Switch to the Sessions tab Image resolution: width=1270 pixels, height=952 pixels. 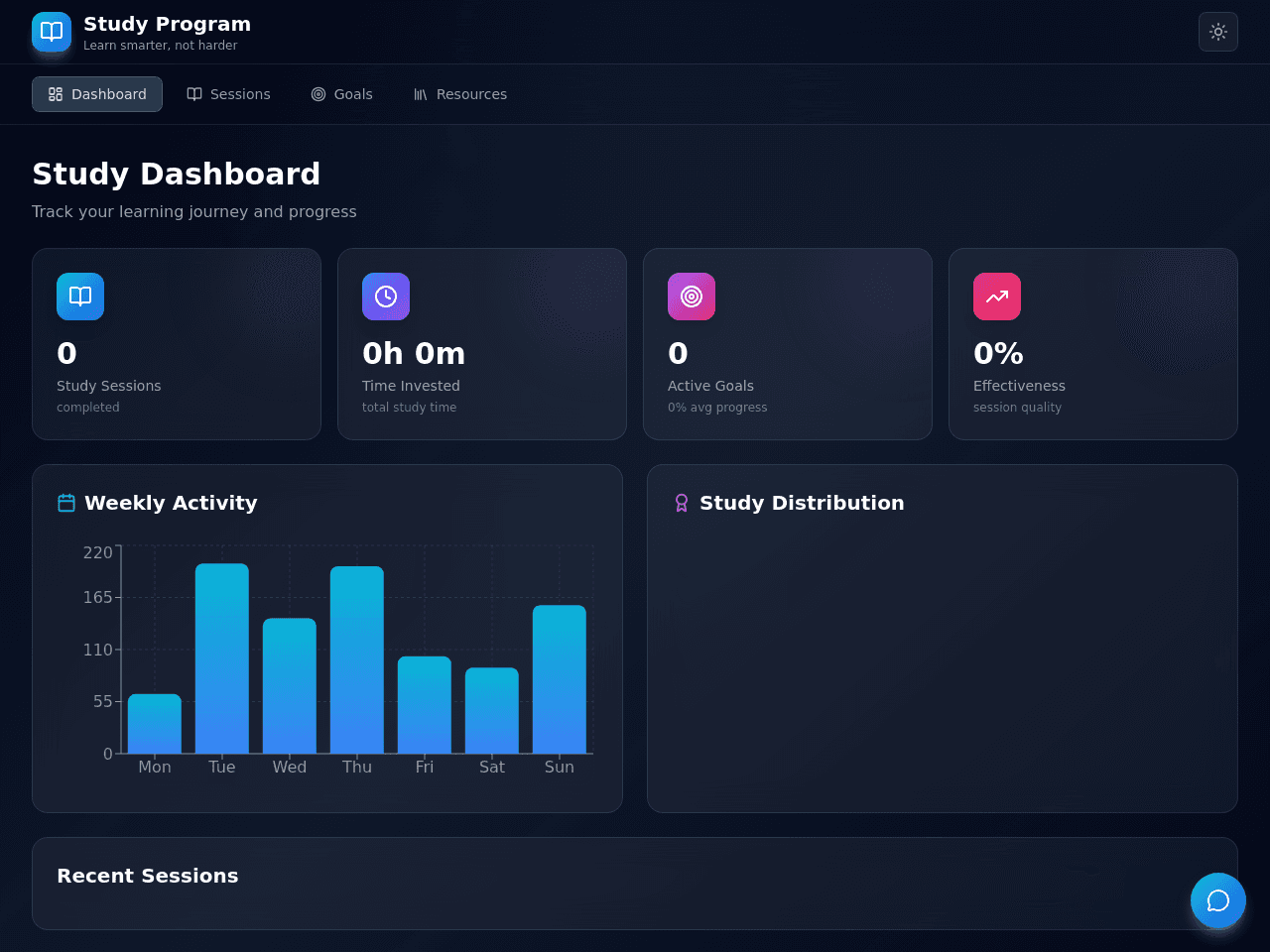(x=228, y=94)
